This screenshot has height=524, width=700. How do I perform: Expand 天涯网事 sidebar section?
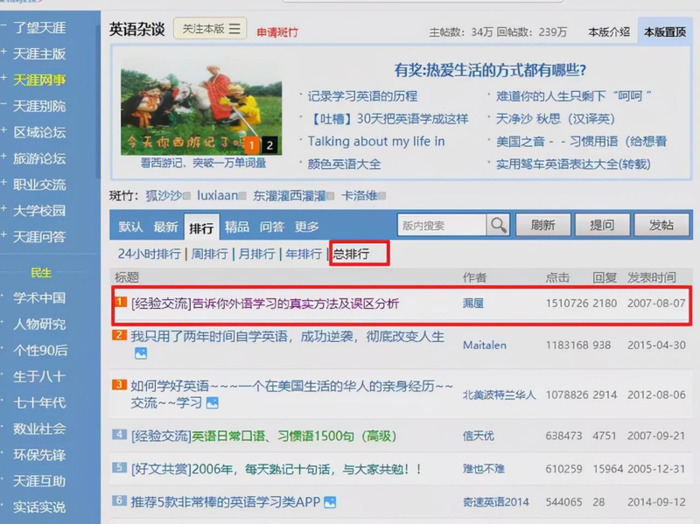4,78
